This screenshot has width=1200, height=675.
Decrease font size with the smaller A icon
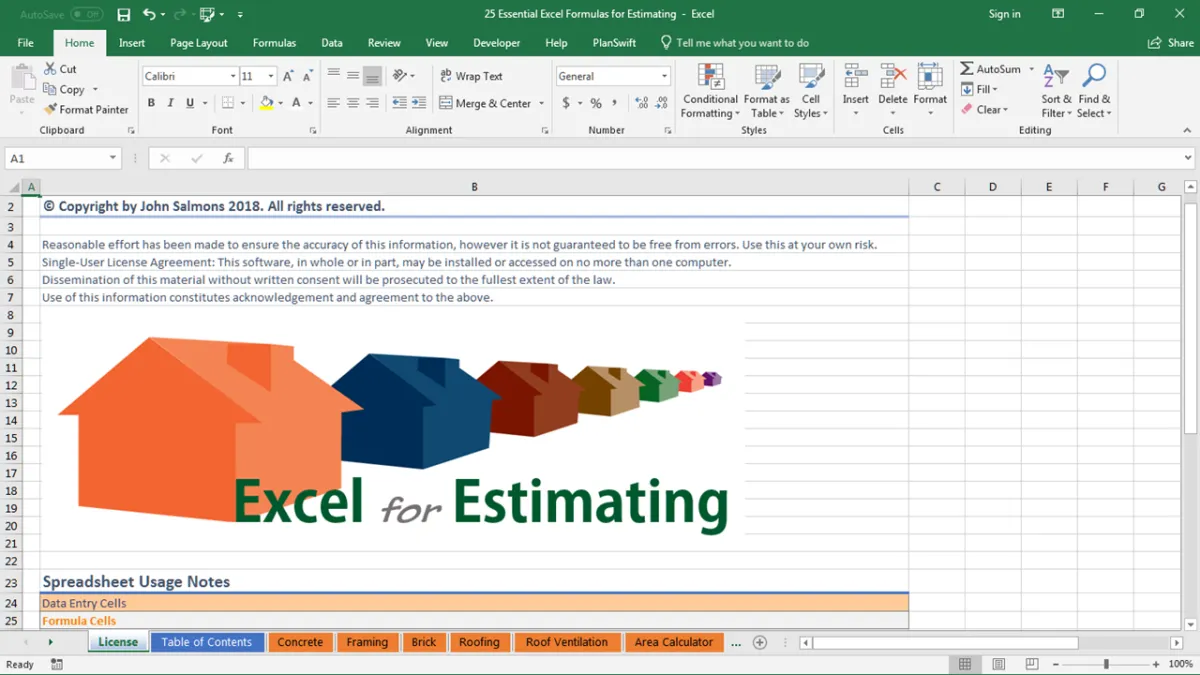307,76
